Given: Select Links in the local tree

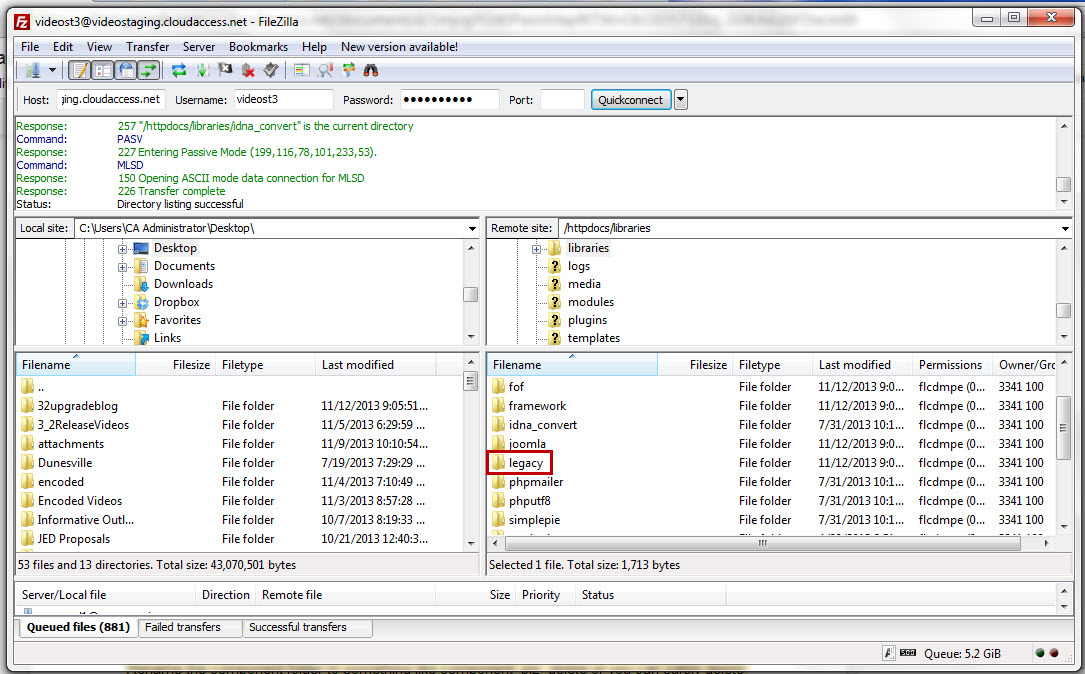Looking at the screenshot, I should [167, 338].
